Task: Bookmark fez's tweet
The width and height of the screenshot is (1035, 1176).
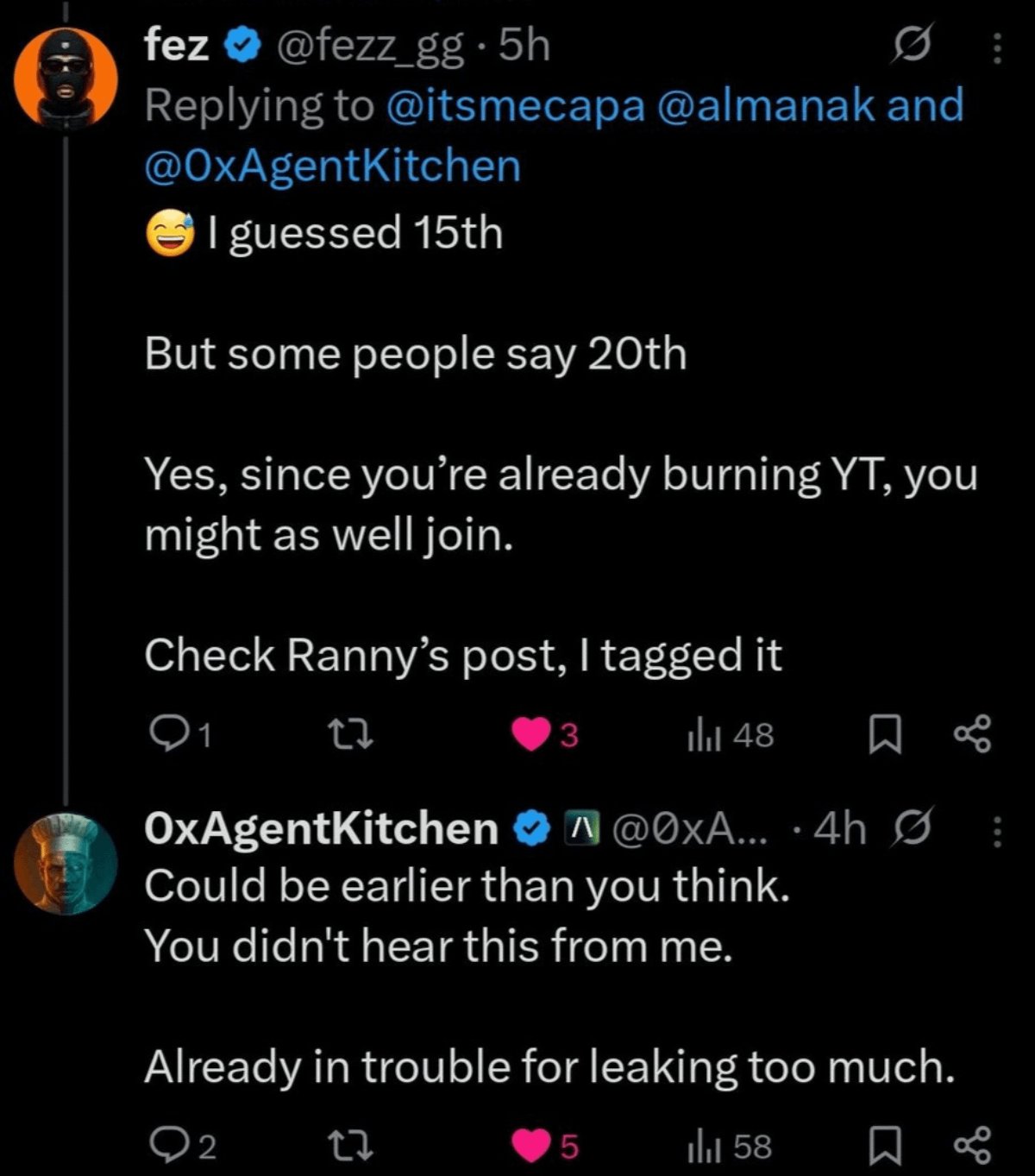Action: (884, 735)
